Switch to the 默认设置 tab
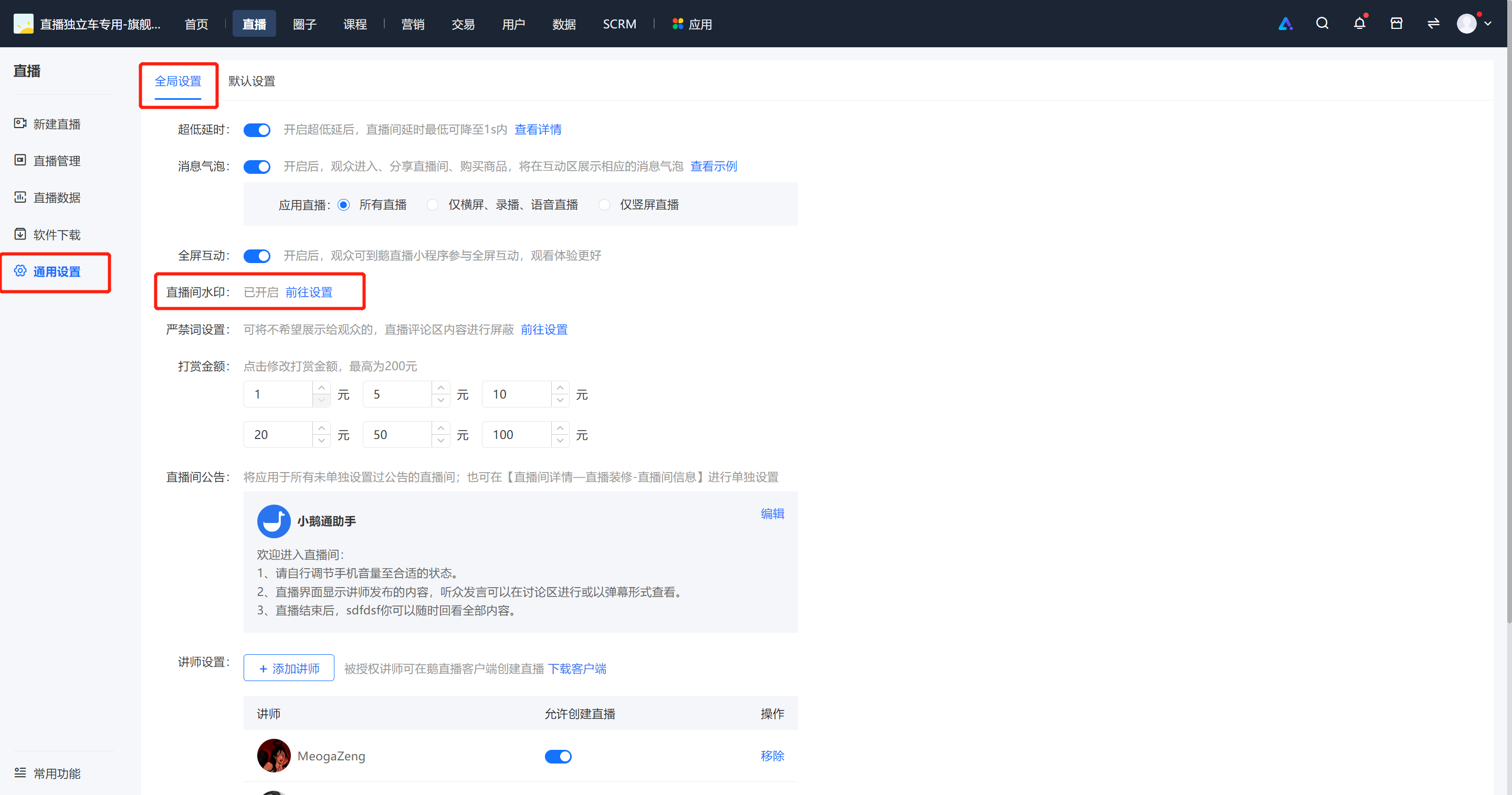 pos(252,81)
